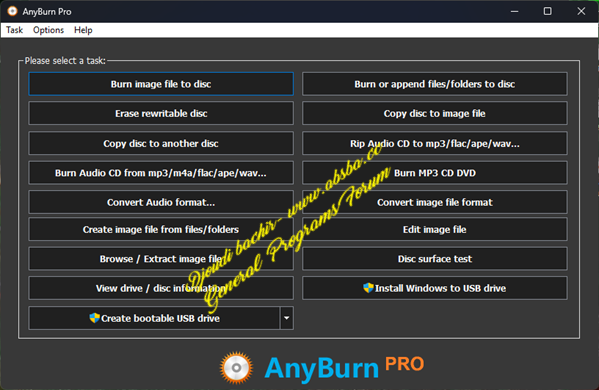Image resolution: width=599 pixels, height=390 pixels.
Task: Maximize the AnyBurn Pro window
Action: [x=547, y=11]
